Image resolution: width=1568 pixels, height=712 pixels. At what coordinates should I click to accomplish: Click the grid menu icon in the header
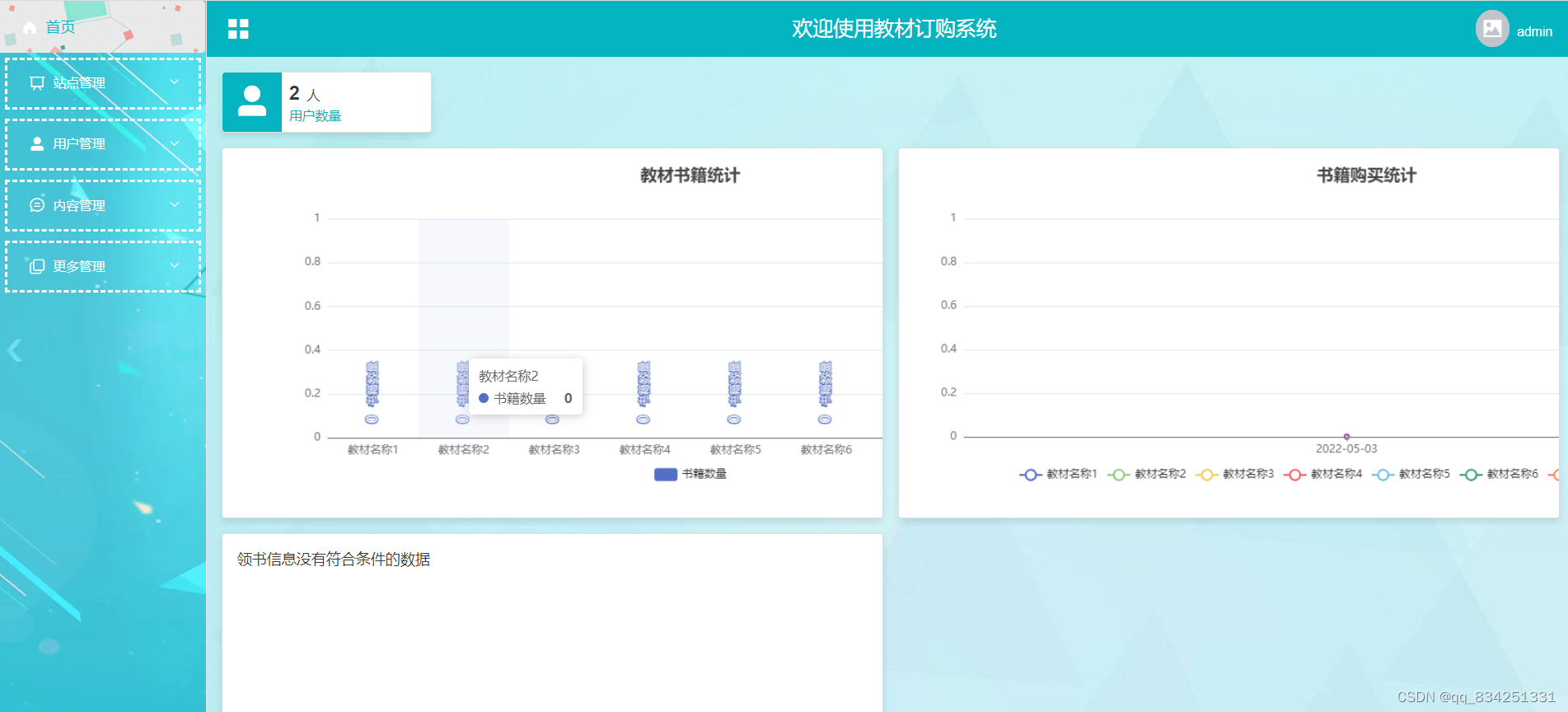[238, 29]
